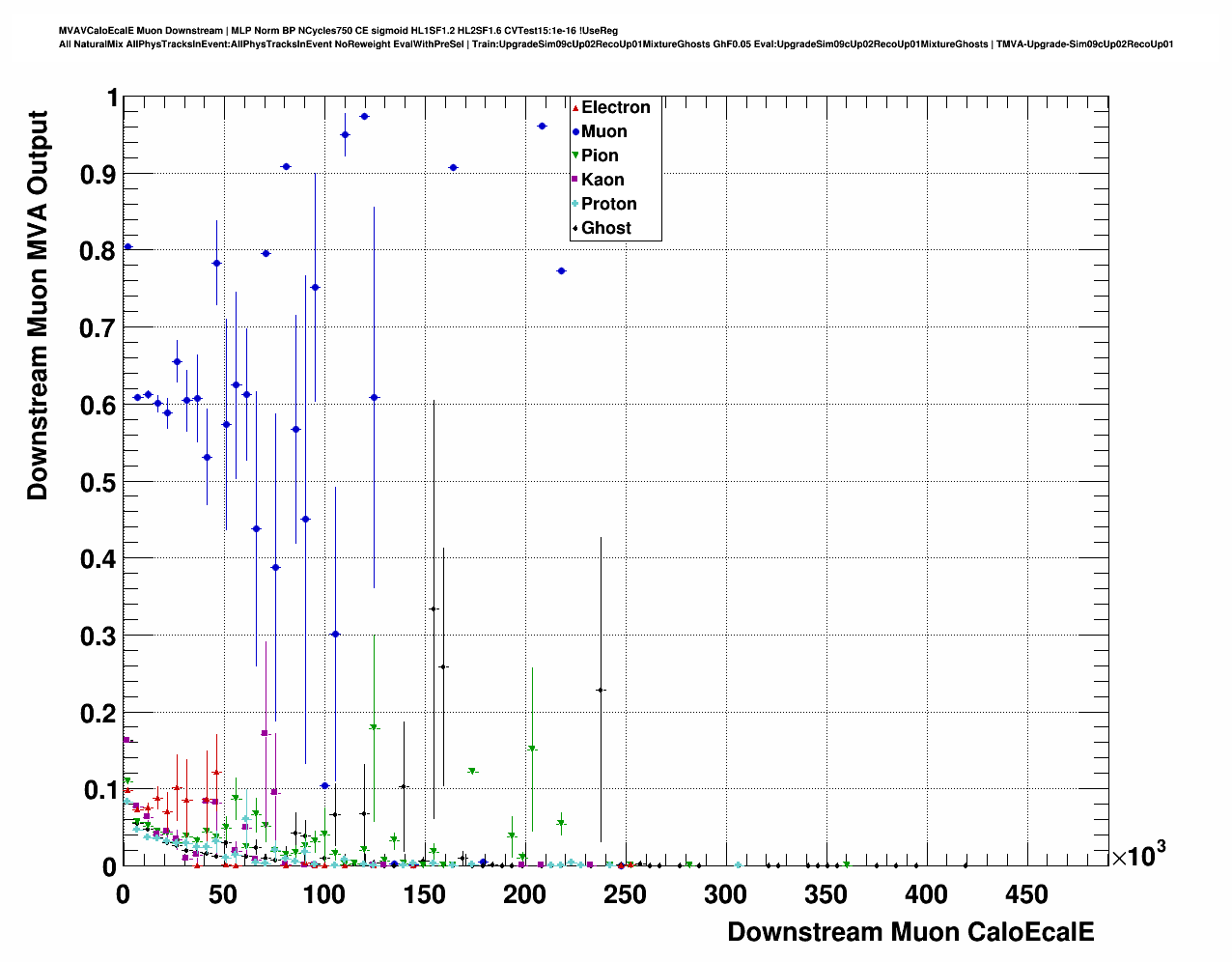Select the Ghost label in the legend
The image size is (1232, 962).
point(605,228)
